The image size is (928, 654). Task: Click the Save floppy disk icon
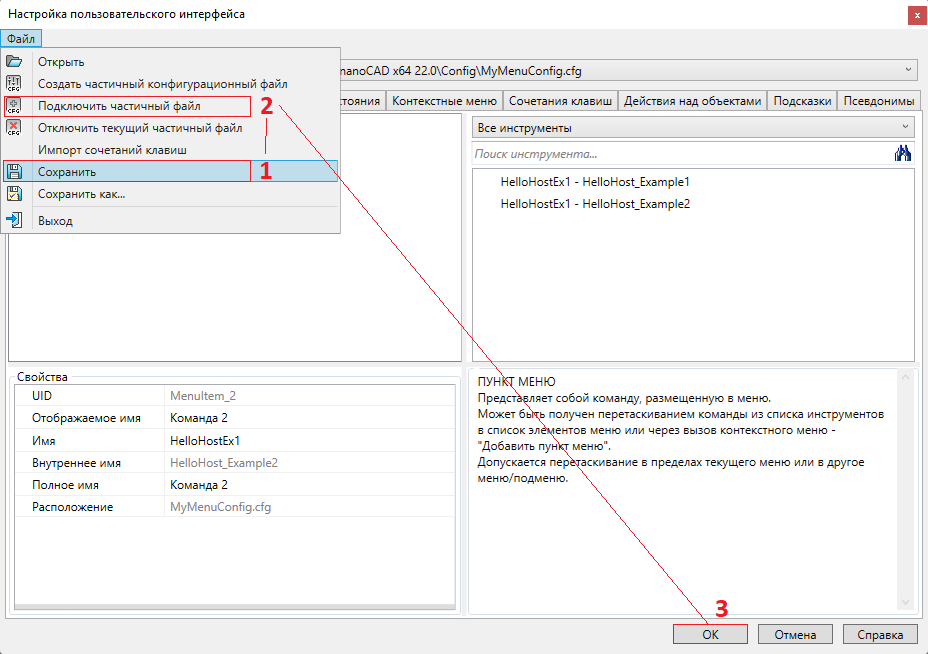click(14, 172)
